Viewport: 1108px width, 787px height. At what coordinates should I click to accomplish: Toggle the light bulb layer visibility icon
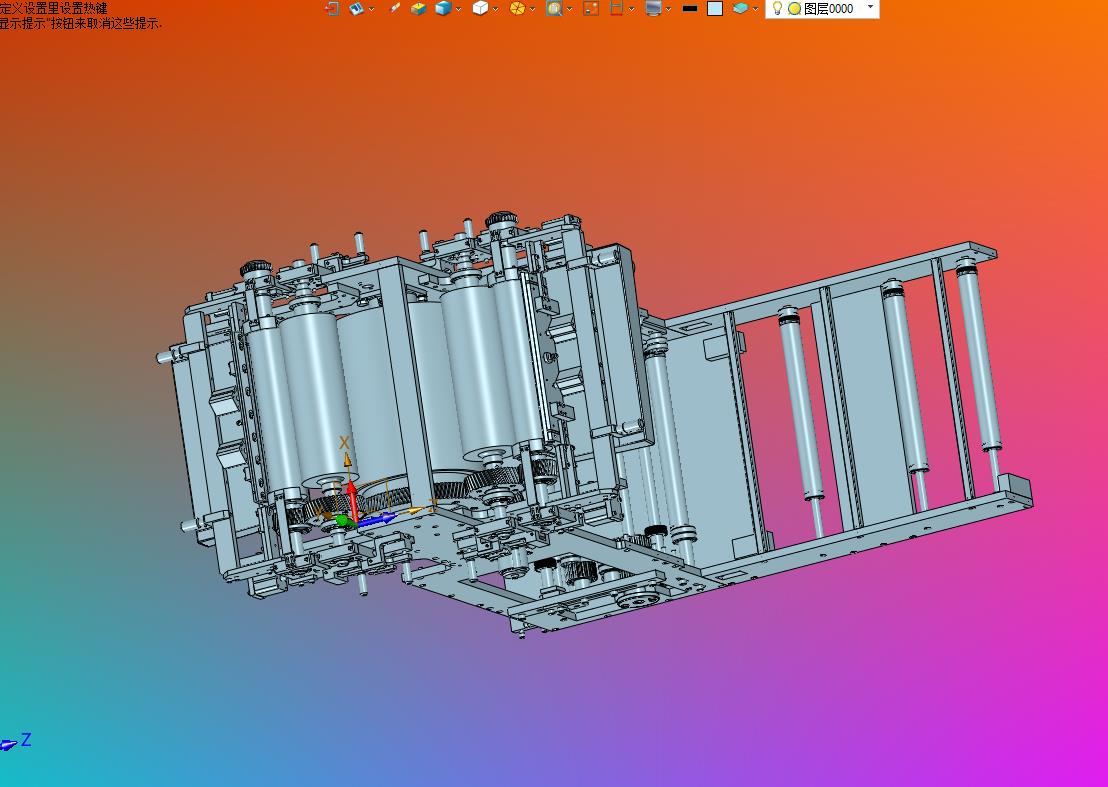(x=777, y=8)
